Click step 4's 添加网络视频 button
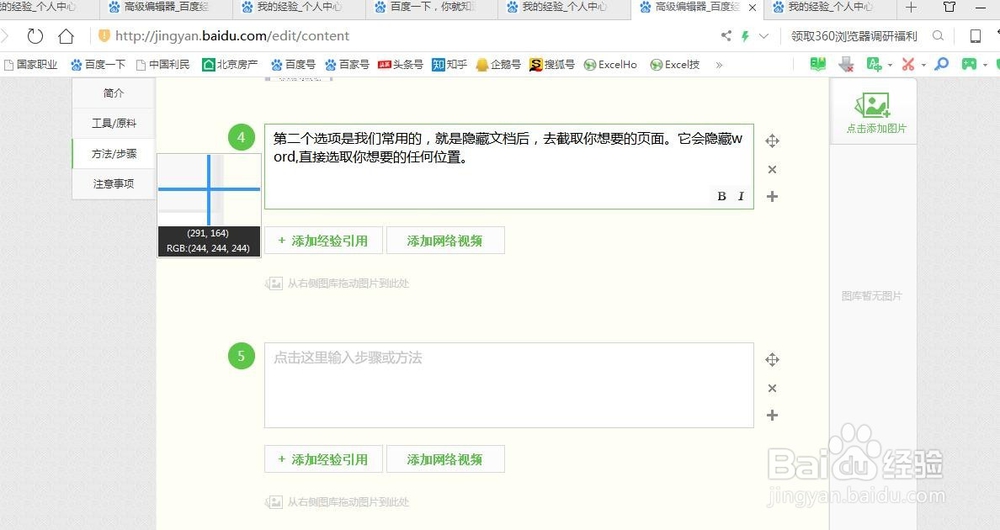Viewport: 1000px width, 530px height. [x=445, y=240]
